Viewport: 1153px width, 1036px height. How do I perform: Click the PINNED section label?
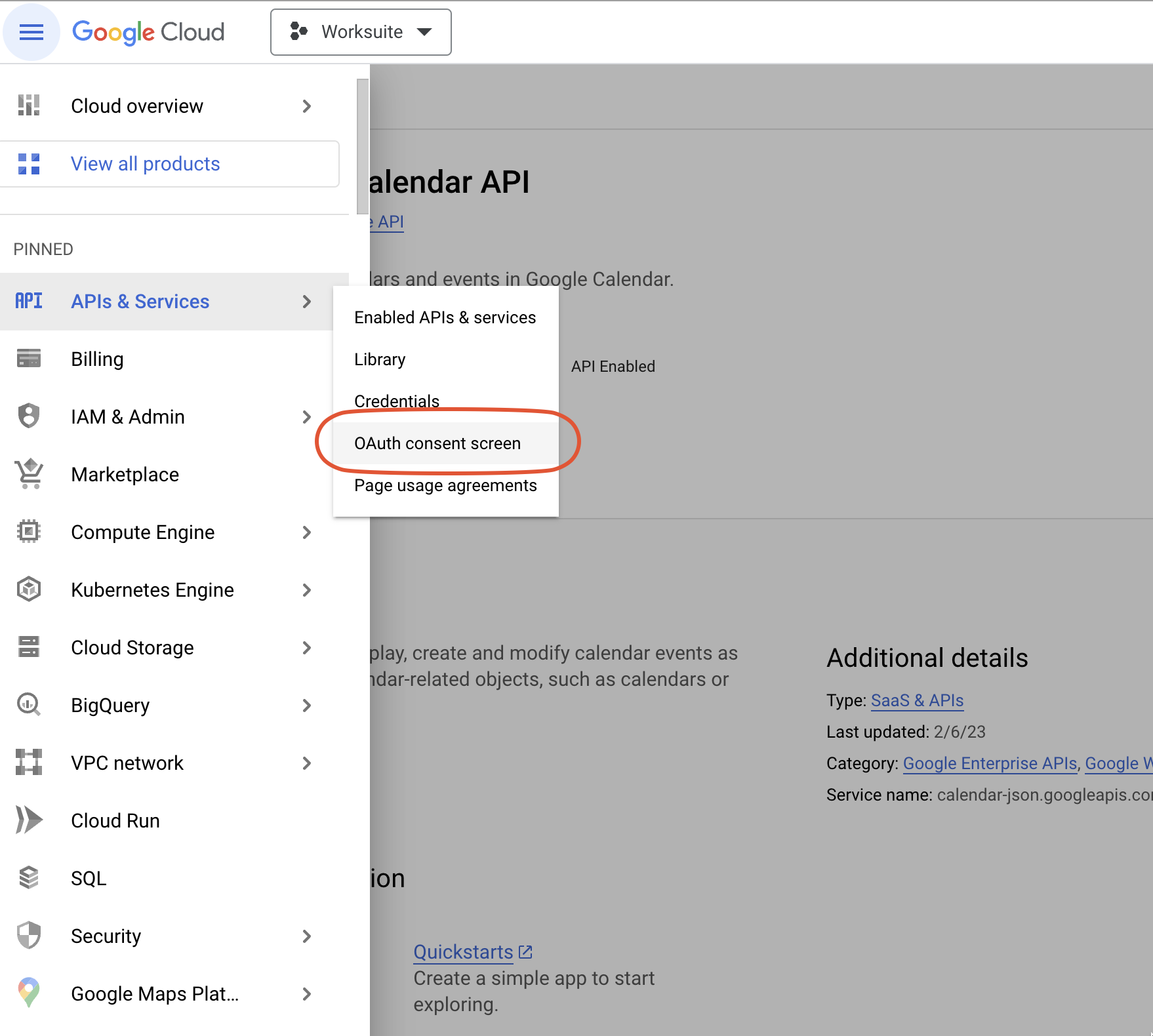[43, 249]
